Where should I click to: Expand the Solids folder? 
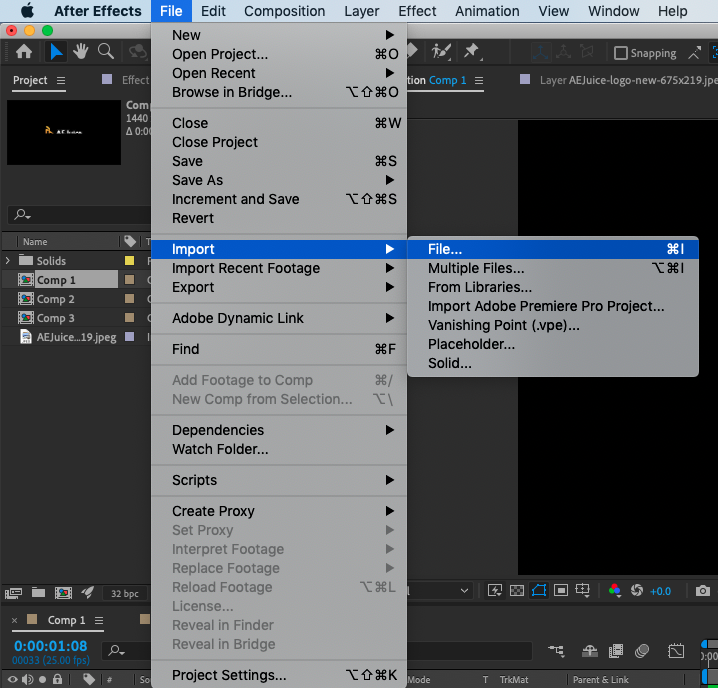pyautogui.click(x=8, y=261)
